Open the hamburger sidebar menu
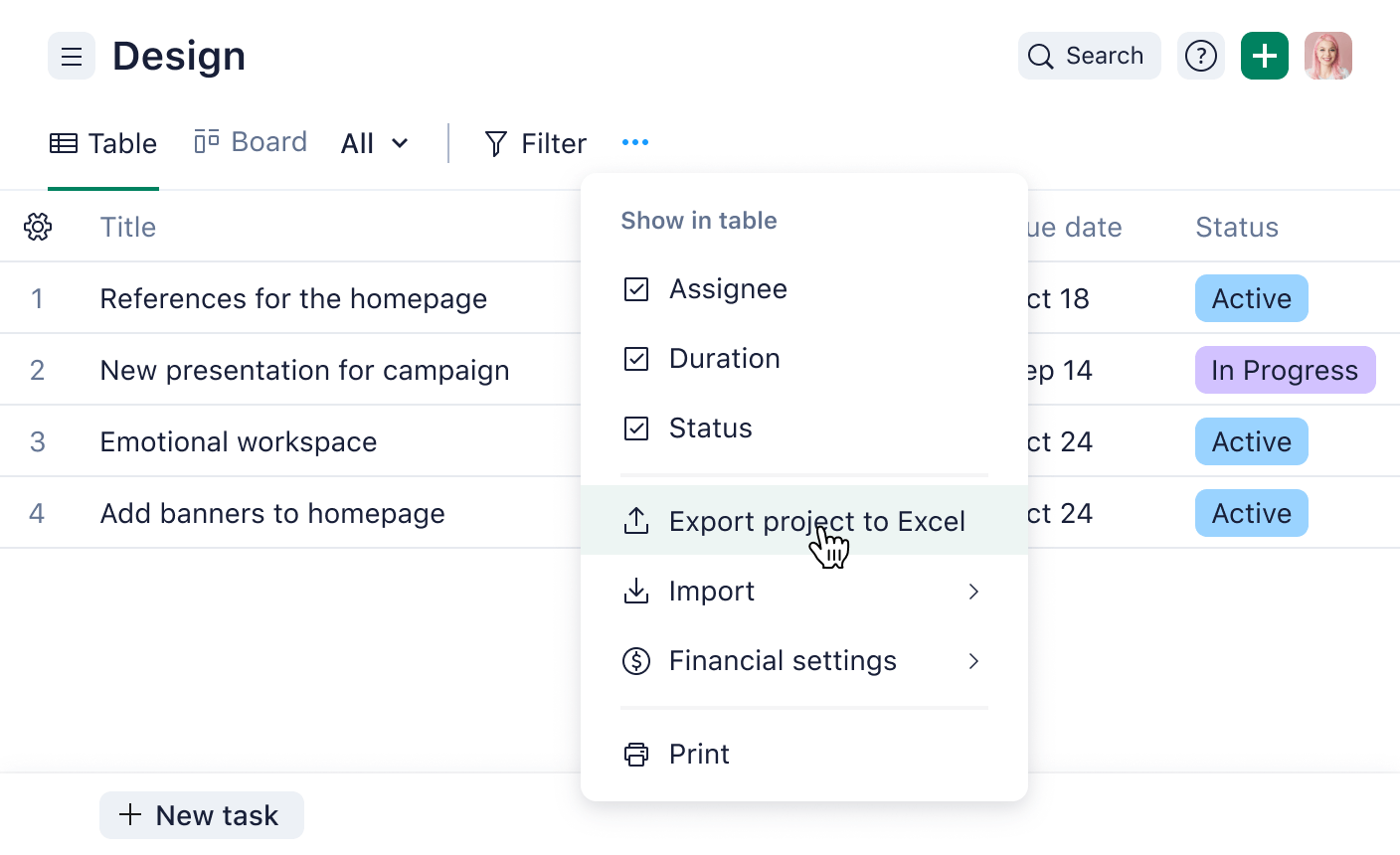This screenshot has width=1400, height=855. [x=72, y=57]
